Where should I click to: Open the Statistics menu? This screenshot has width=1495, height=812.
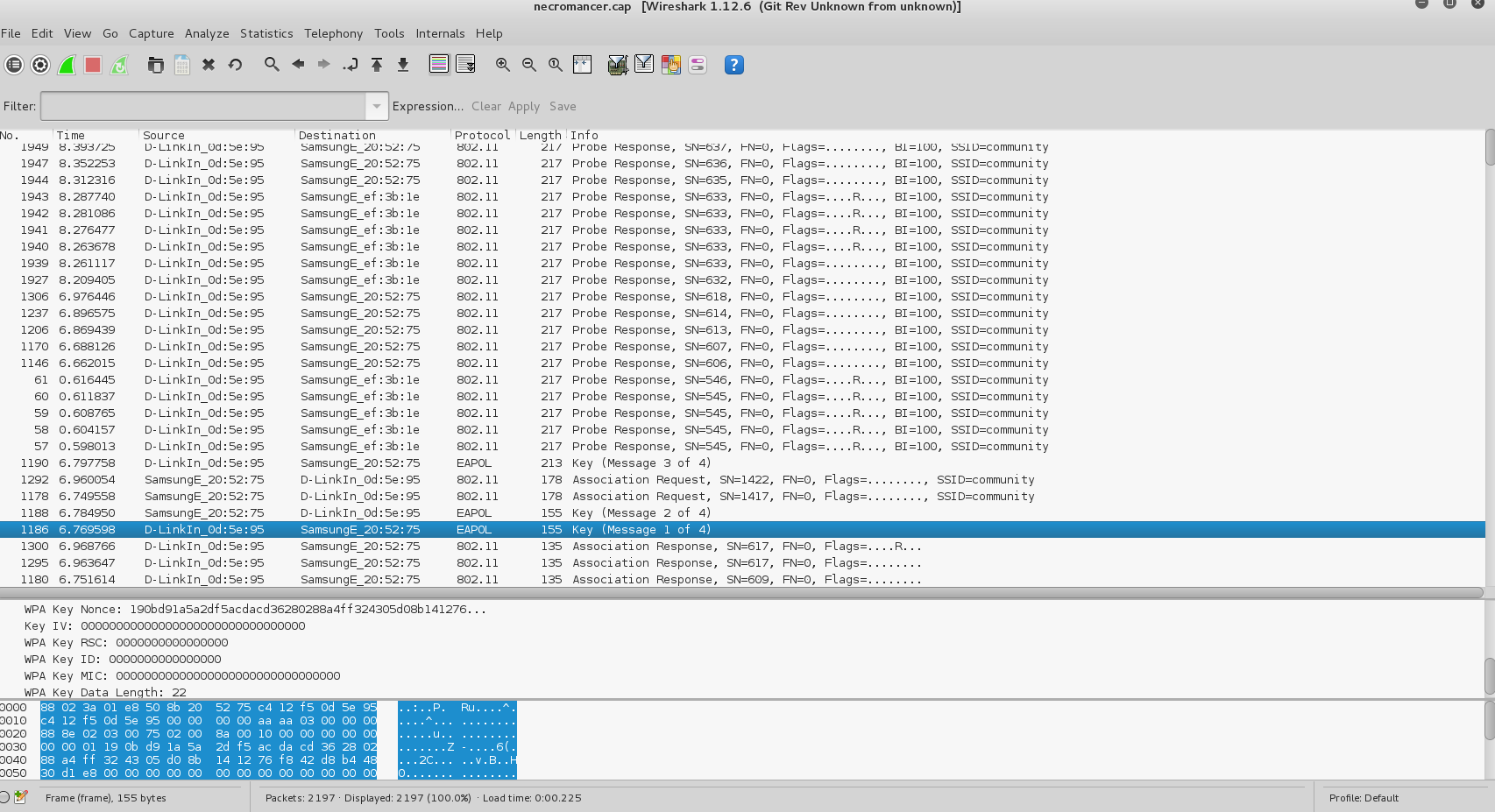tap(266, 33)
